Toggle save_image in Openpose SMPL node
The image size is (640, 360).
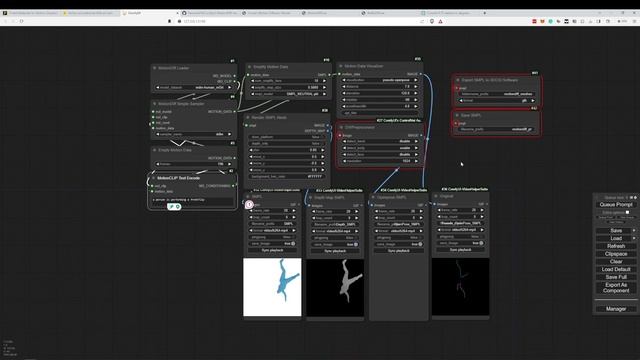click(399, 244)
